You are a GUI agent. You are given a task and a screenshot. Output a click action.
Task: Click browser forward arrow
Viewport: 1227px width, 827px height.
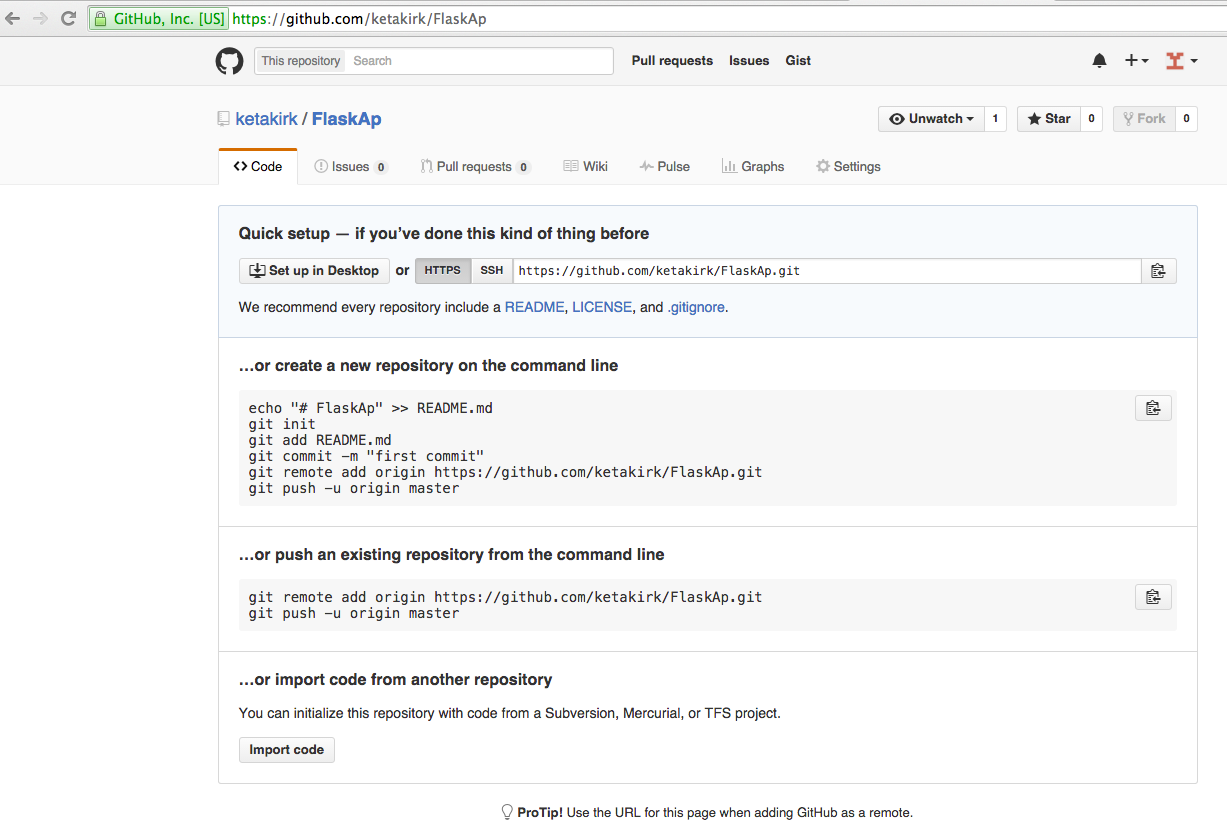pos(41,18)
